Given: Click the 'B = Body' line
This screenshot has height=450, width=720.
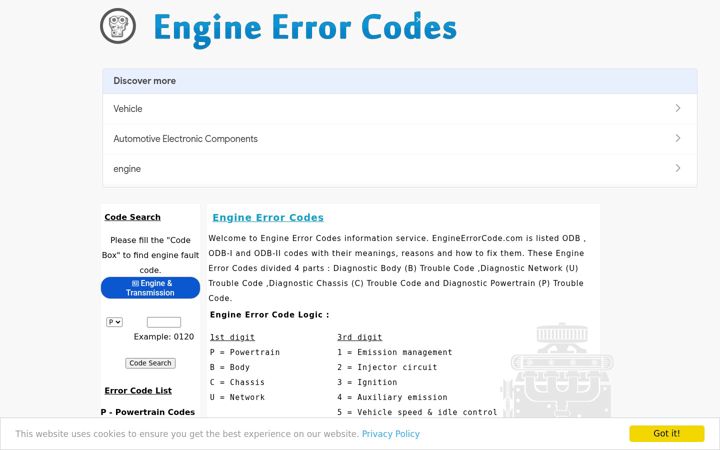Looking at the screenshot, I should [x=230, y=367].
